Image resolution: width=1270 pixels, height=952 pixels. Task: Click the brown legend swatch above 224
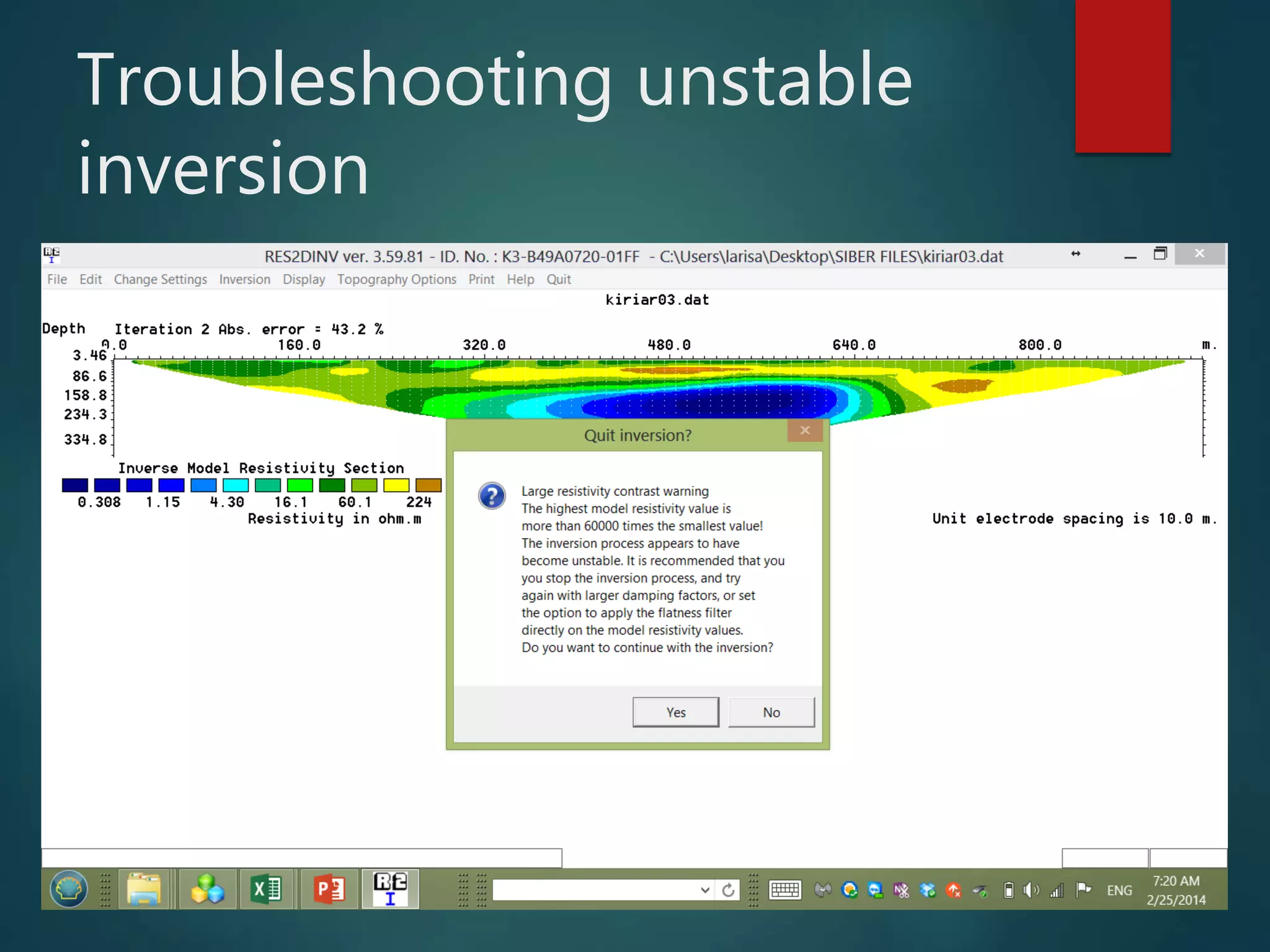[x=429, y=485]
